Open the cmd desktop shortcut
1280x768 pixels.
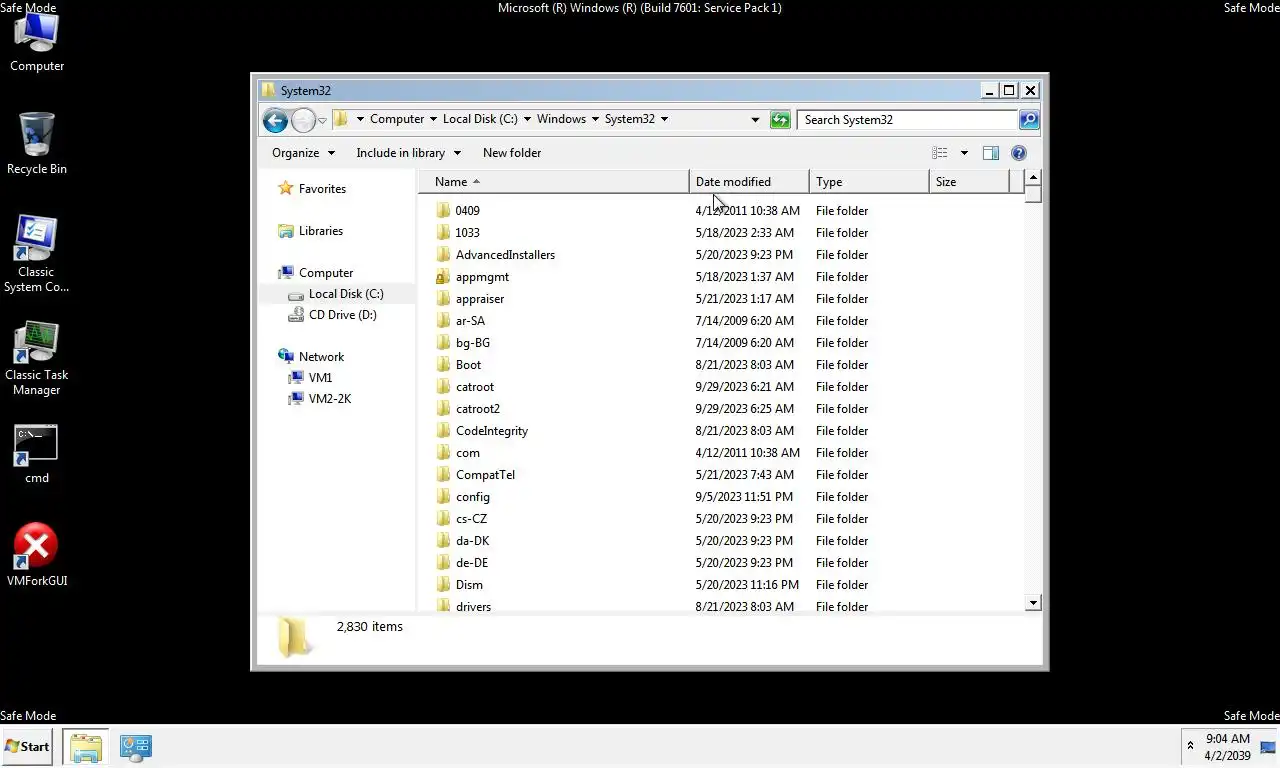pos(37,455)
